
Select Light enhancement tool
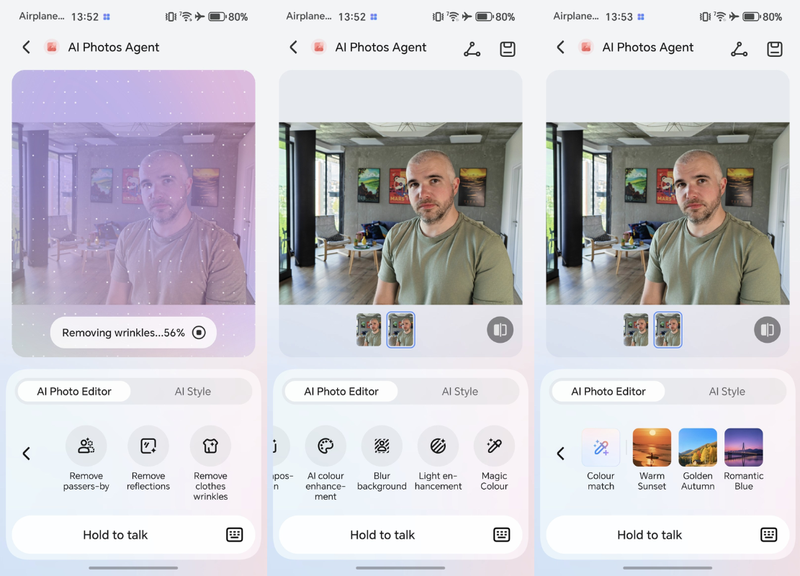click(x=438, y=458)
